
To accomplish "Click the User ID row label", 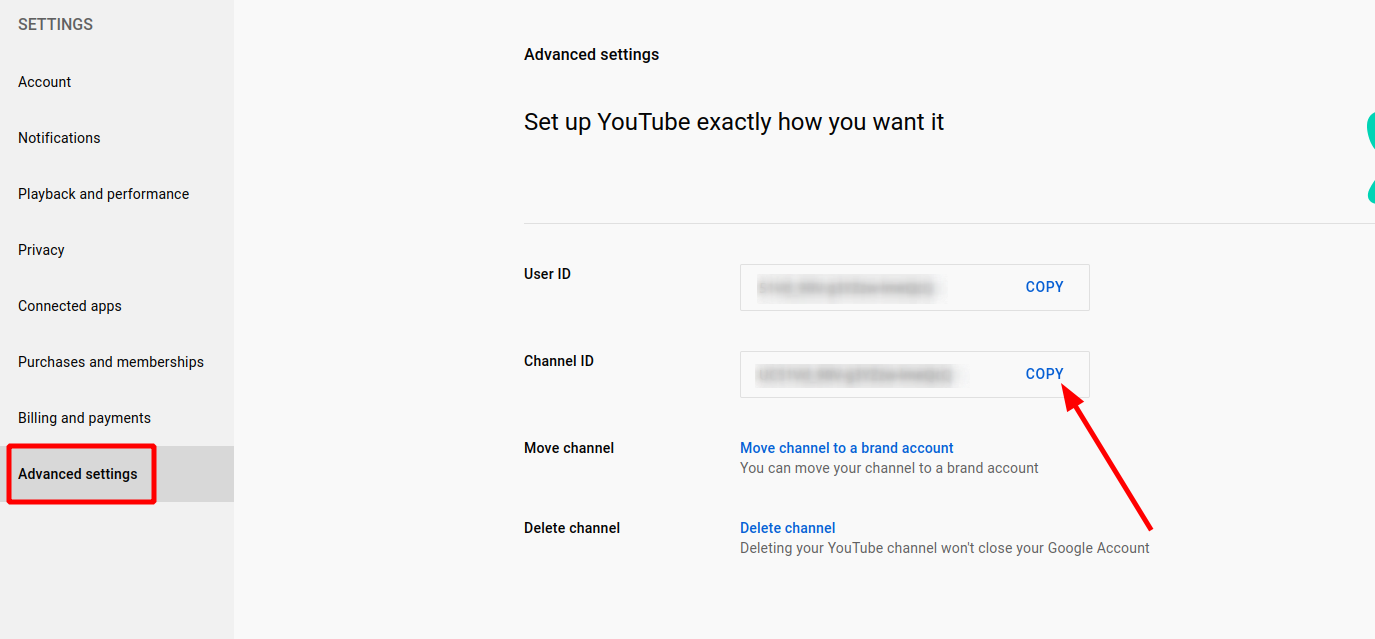I will click(547, 274).
